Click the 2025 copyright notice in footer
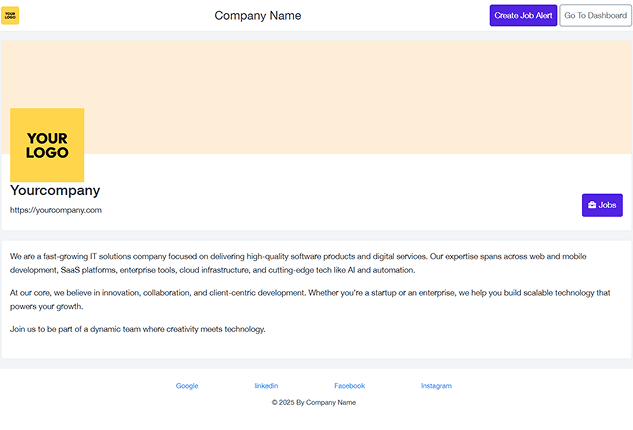Viewport: 633px width, 430px height. (x=314, y=403)
